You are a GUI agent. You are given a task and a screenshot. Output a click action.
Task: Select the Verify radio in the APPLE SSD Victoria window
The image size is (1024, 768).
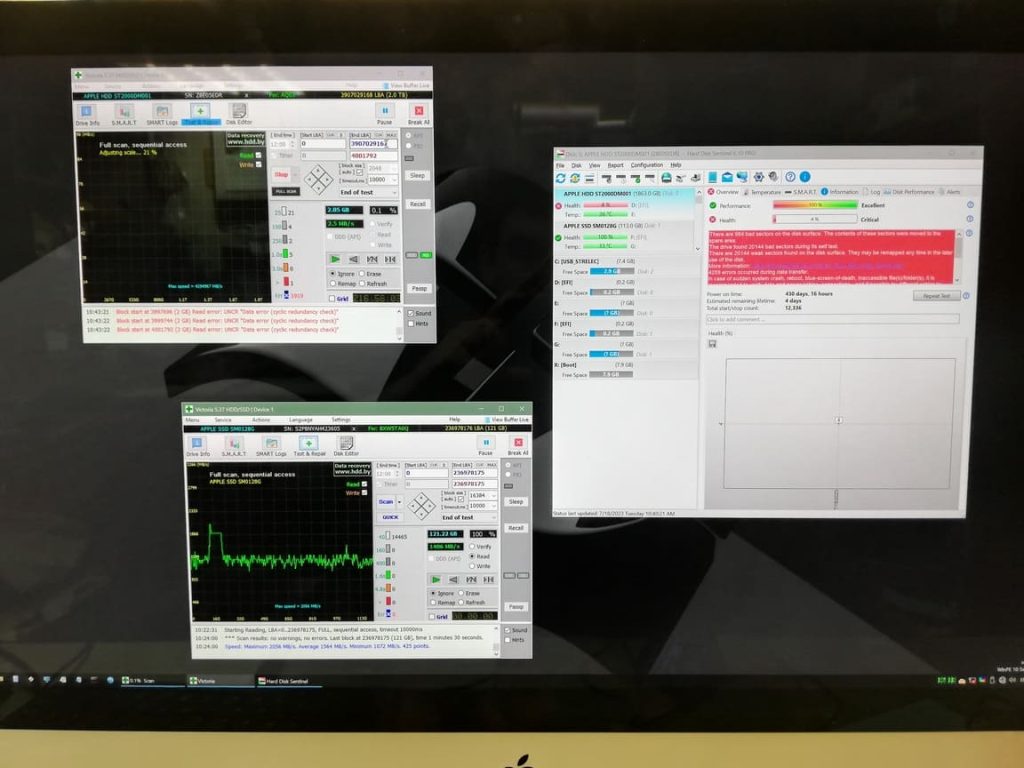pos(472,546)
